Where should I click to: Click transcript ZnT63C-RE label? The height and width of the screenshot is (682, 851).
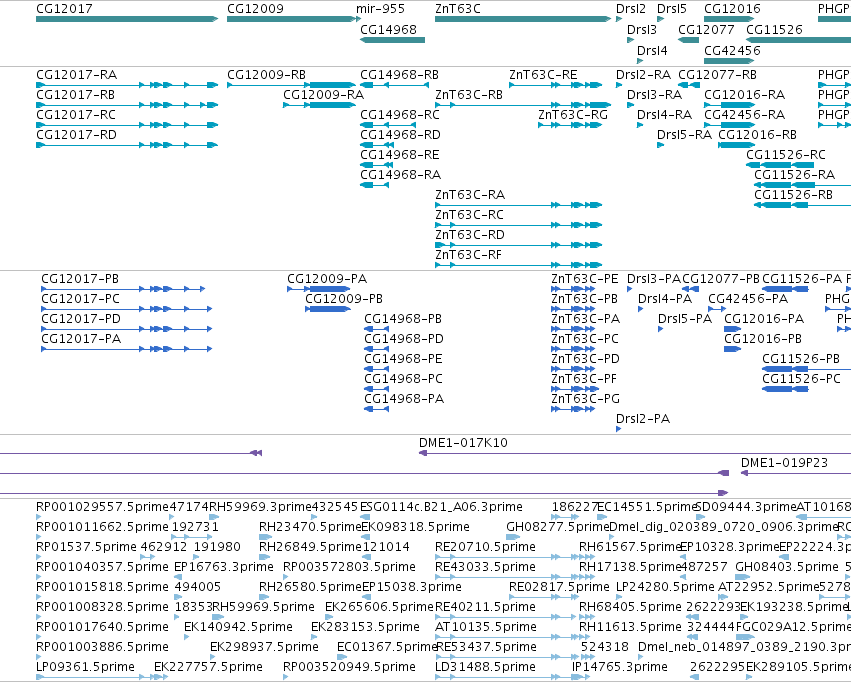(543, 74)
